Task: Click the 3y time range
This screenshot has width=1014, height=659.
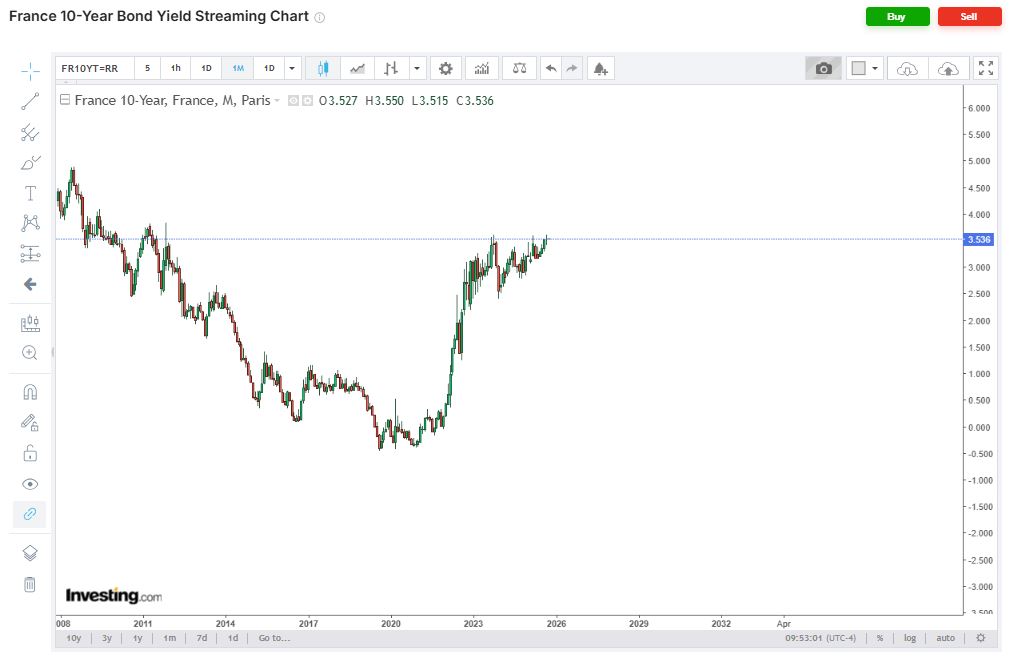Action: coord(107,638)
